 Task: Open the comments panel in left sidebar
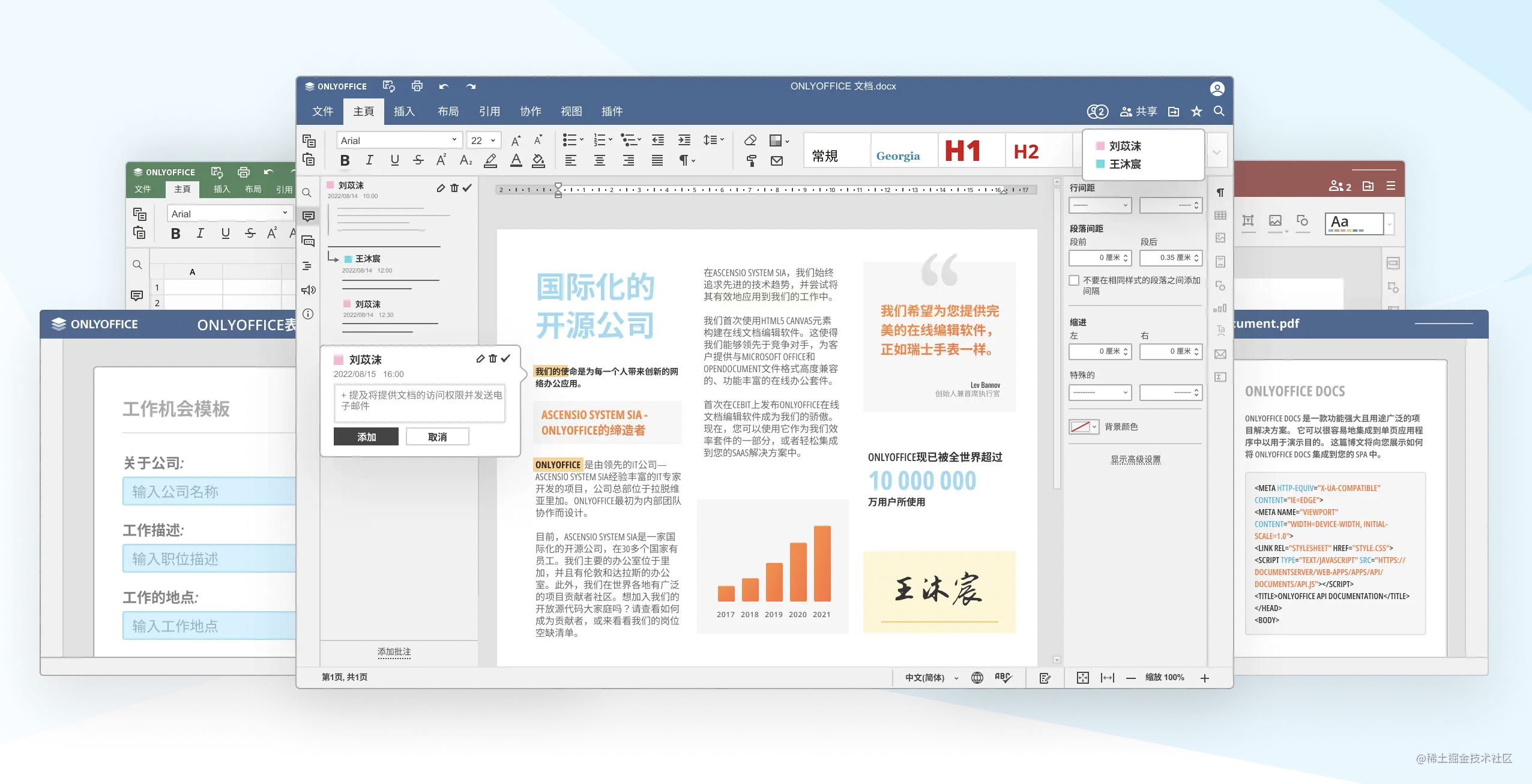[x=309, y=216]
